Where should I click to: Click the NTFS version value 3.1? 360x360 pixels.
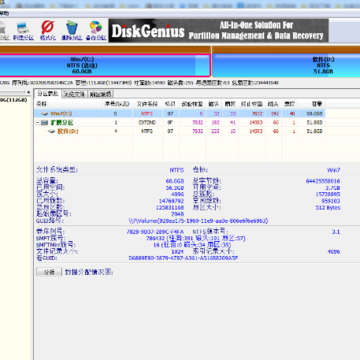[336, 232]
